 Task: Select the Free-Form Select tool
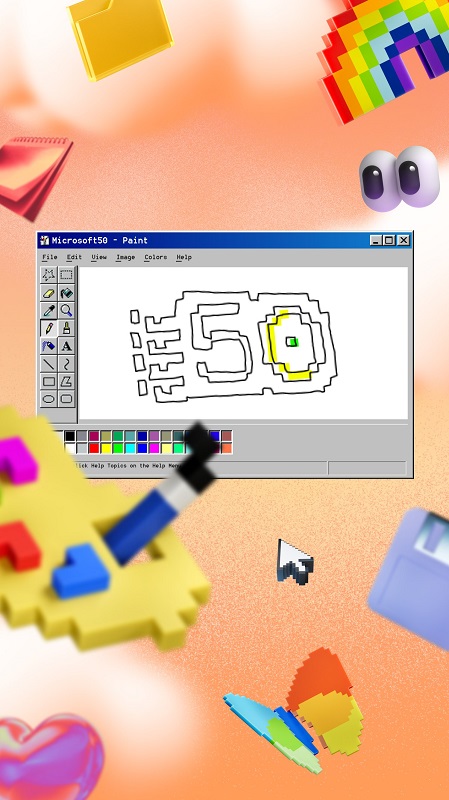[x=48, y=275]
